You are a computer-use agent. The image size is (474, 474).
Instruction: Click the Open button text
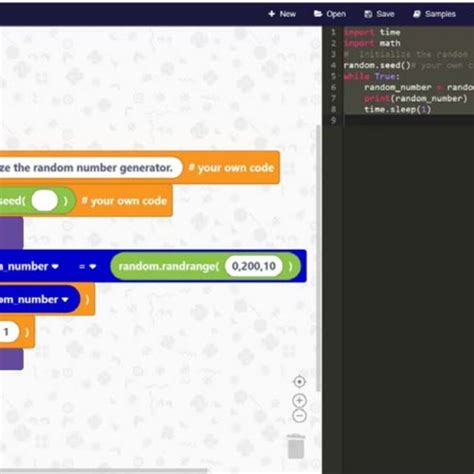(336, 14)
